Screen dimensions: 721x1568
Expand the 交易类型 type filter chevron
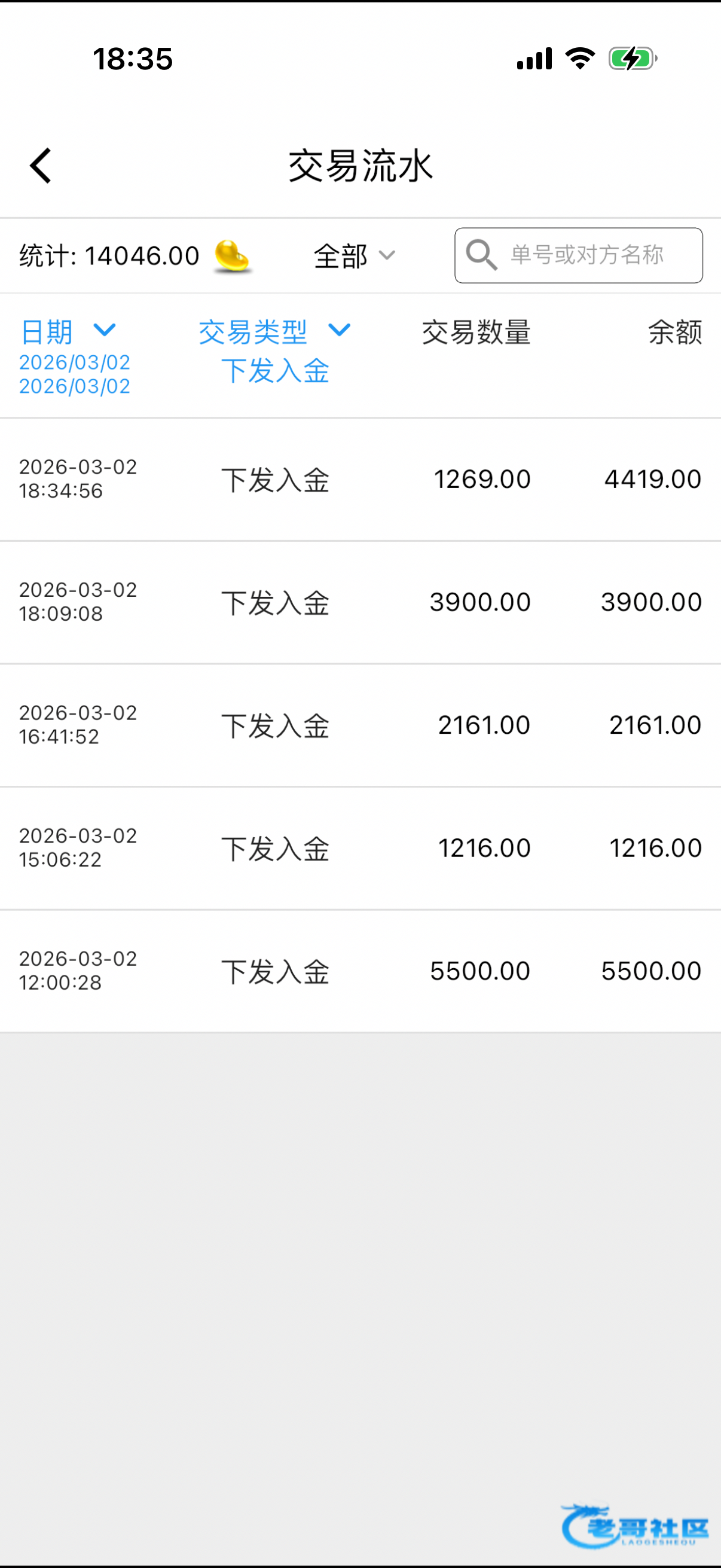click(339, 331)
